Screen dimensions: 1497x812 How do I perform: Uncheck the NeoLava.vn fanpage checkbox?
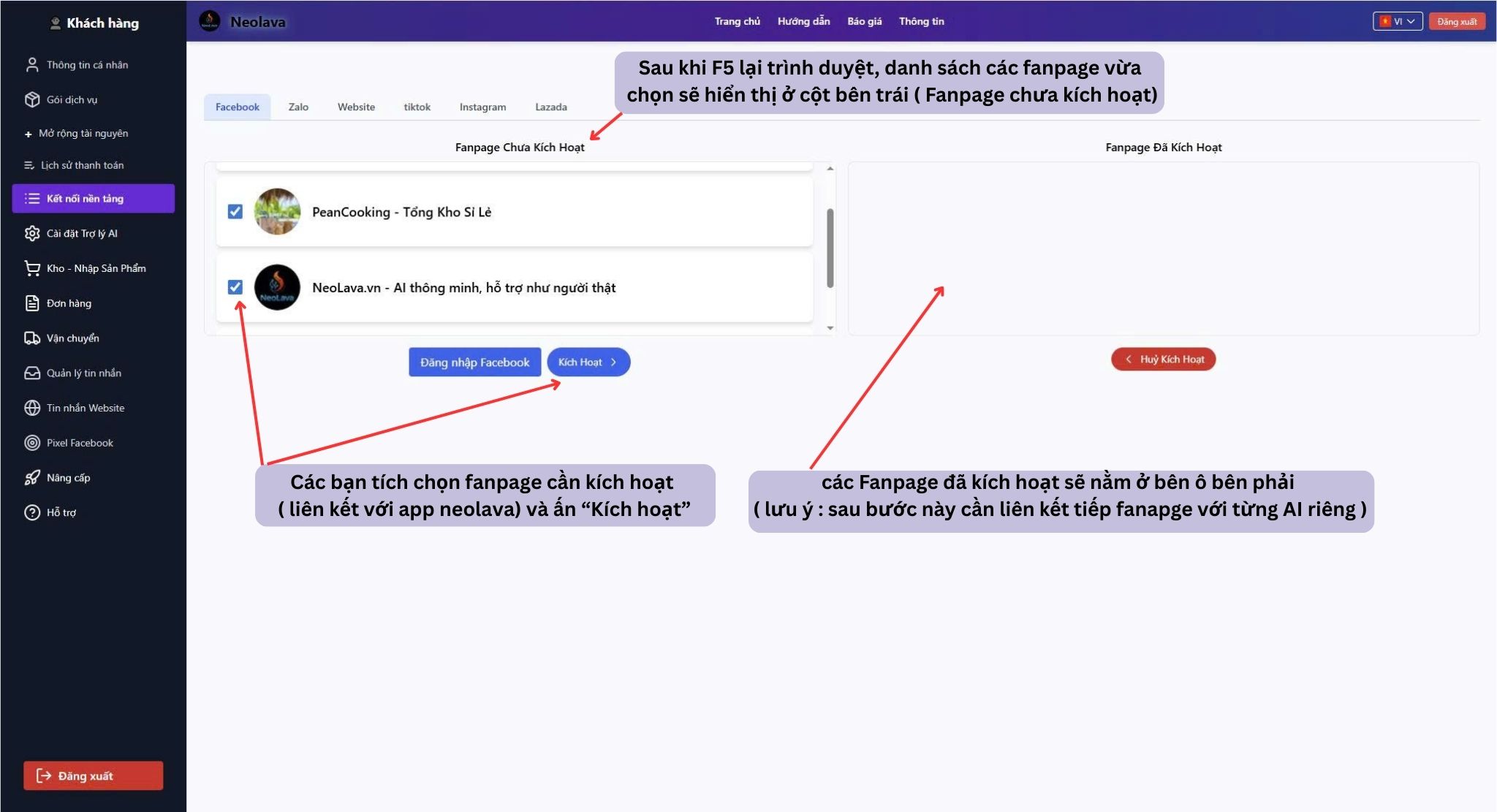click(x=235, y=287)
